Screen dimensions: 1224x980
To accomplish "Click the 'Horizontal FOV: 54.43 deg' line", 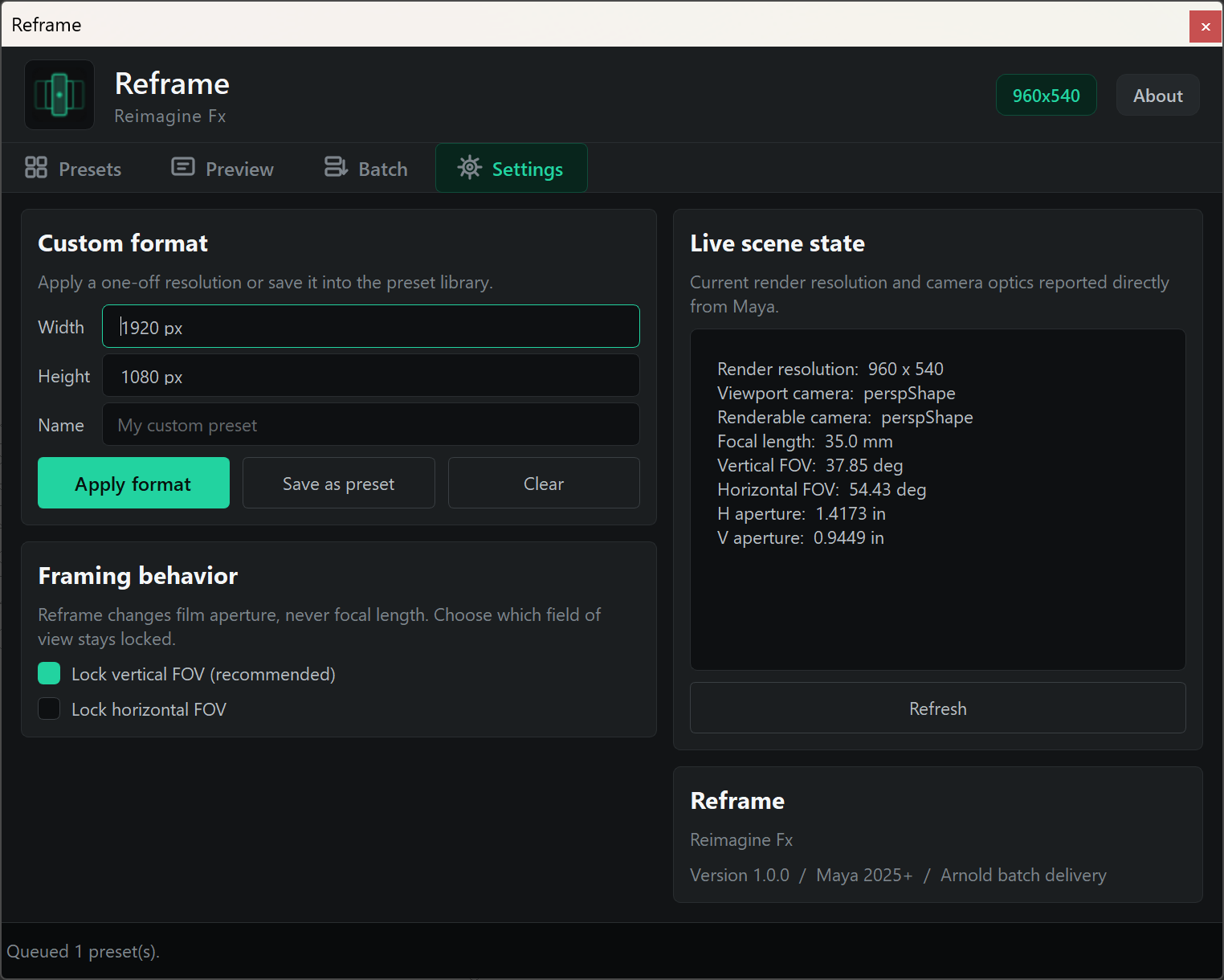I will click(x=822, y=489).
